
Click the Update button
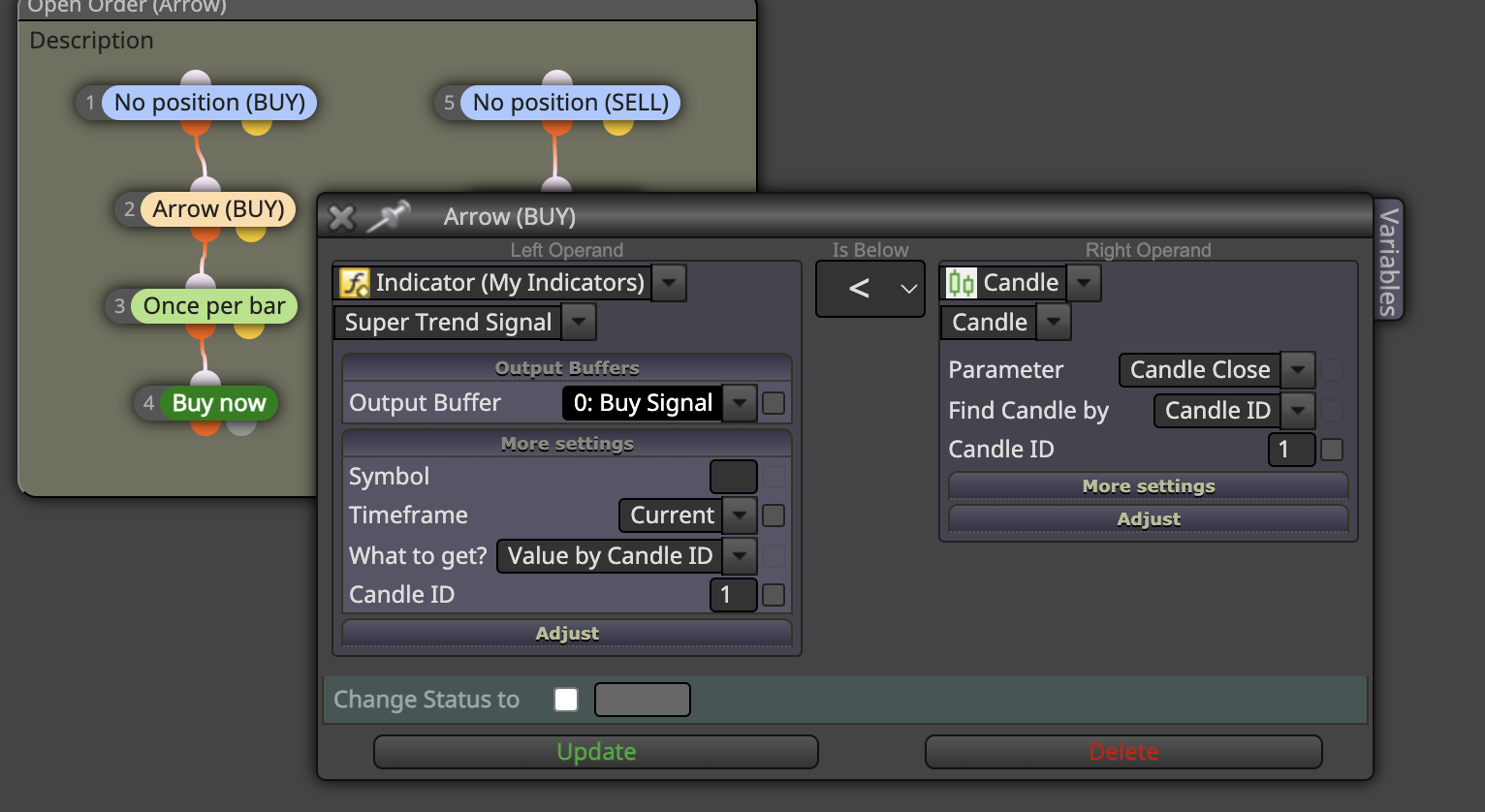[x=596, y=752]
